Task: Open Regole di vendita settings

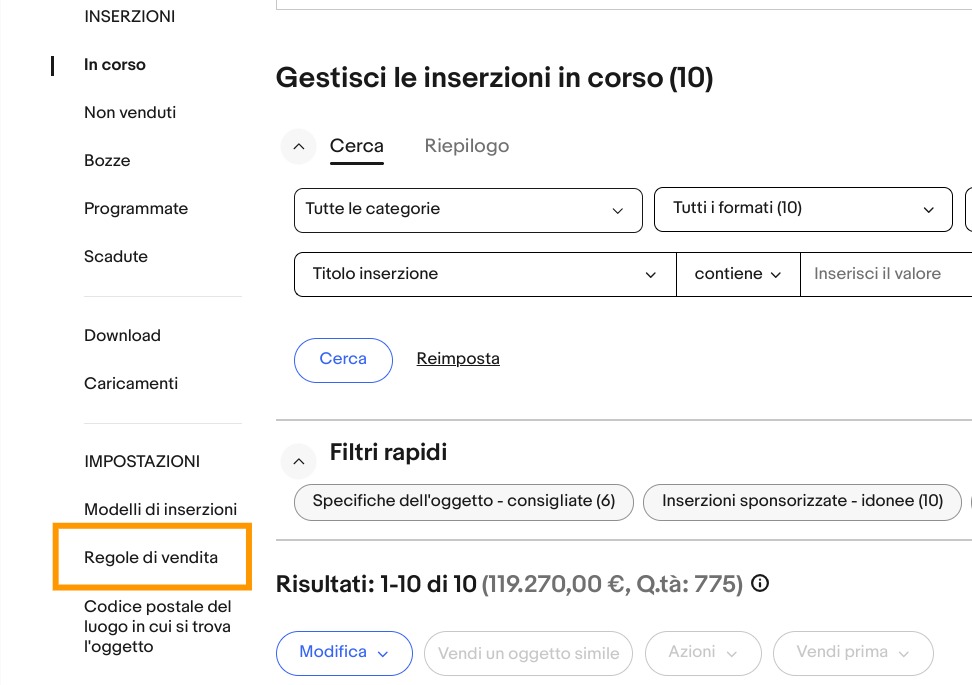Action: (151, 557)
